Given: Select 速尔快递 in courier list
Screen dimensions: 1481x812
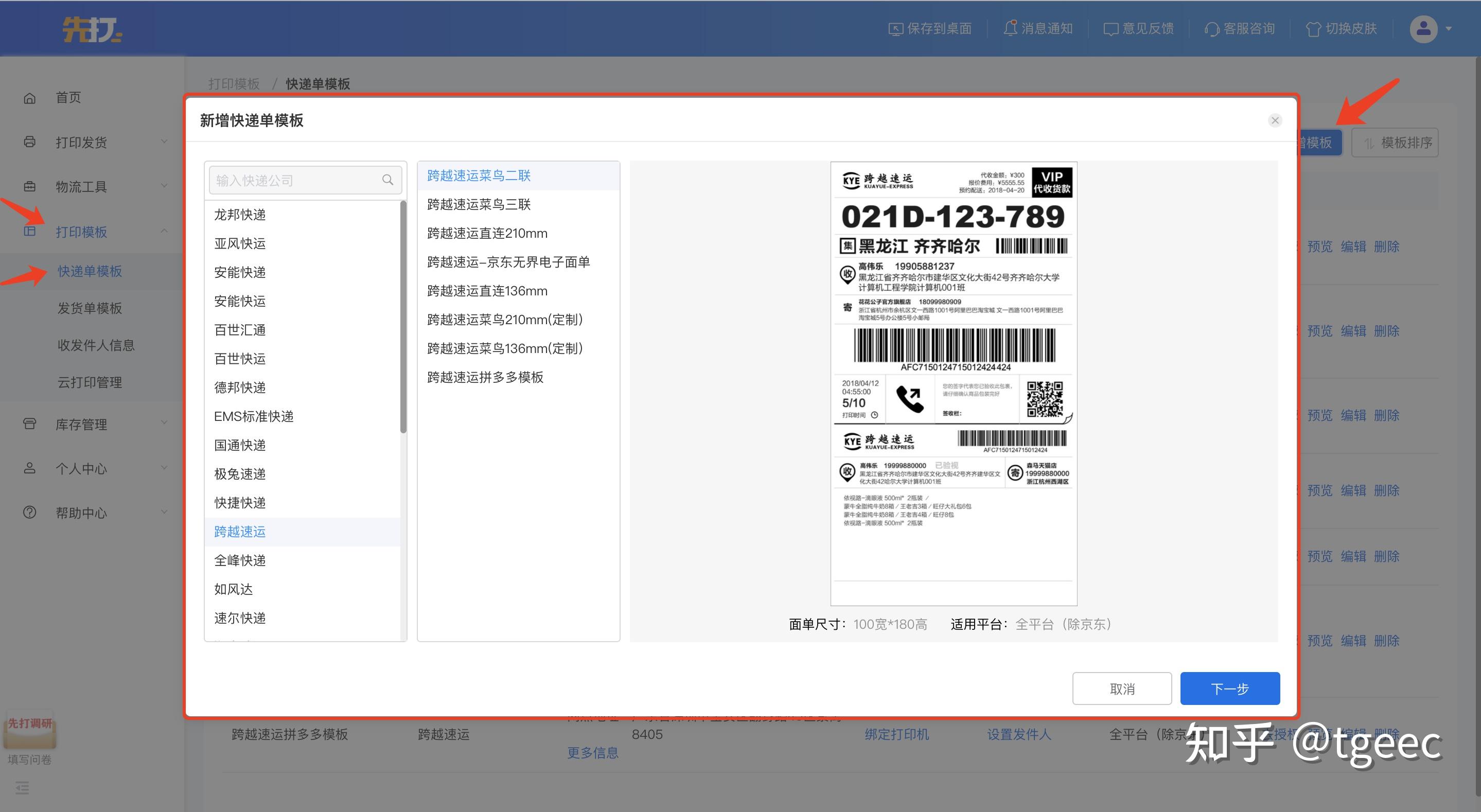Looking at the screenshot, I should (303, 617).
